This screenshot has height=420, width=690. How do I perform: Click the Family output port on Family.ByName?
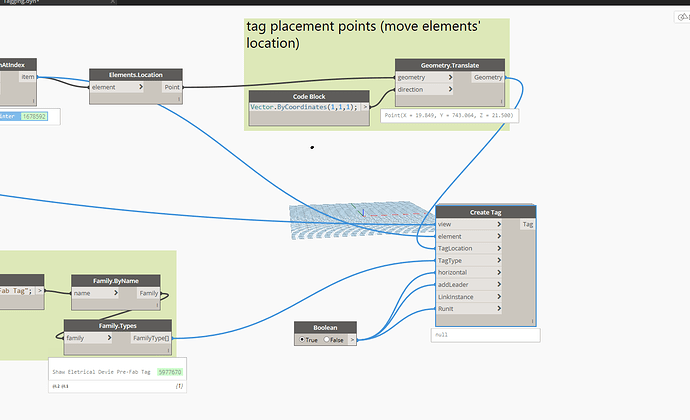[x=149, y=293]
